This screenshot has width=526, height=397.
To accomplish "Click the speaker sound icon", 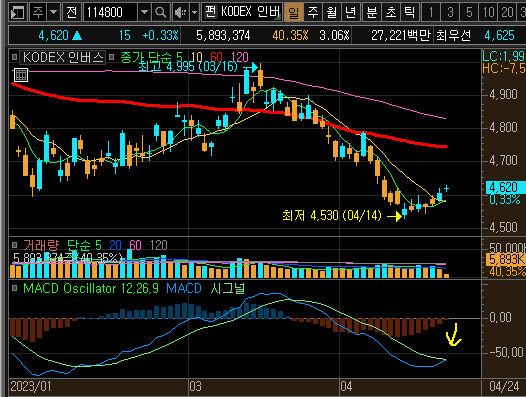I will [x=180, y=13].
